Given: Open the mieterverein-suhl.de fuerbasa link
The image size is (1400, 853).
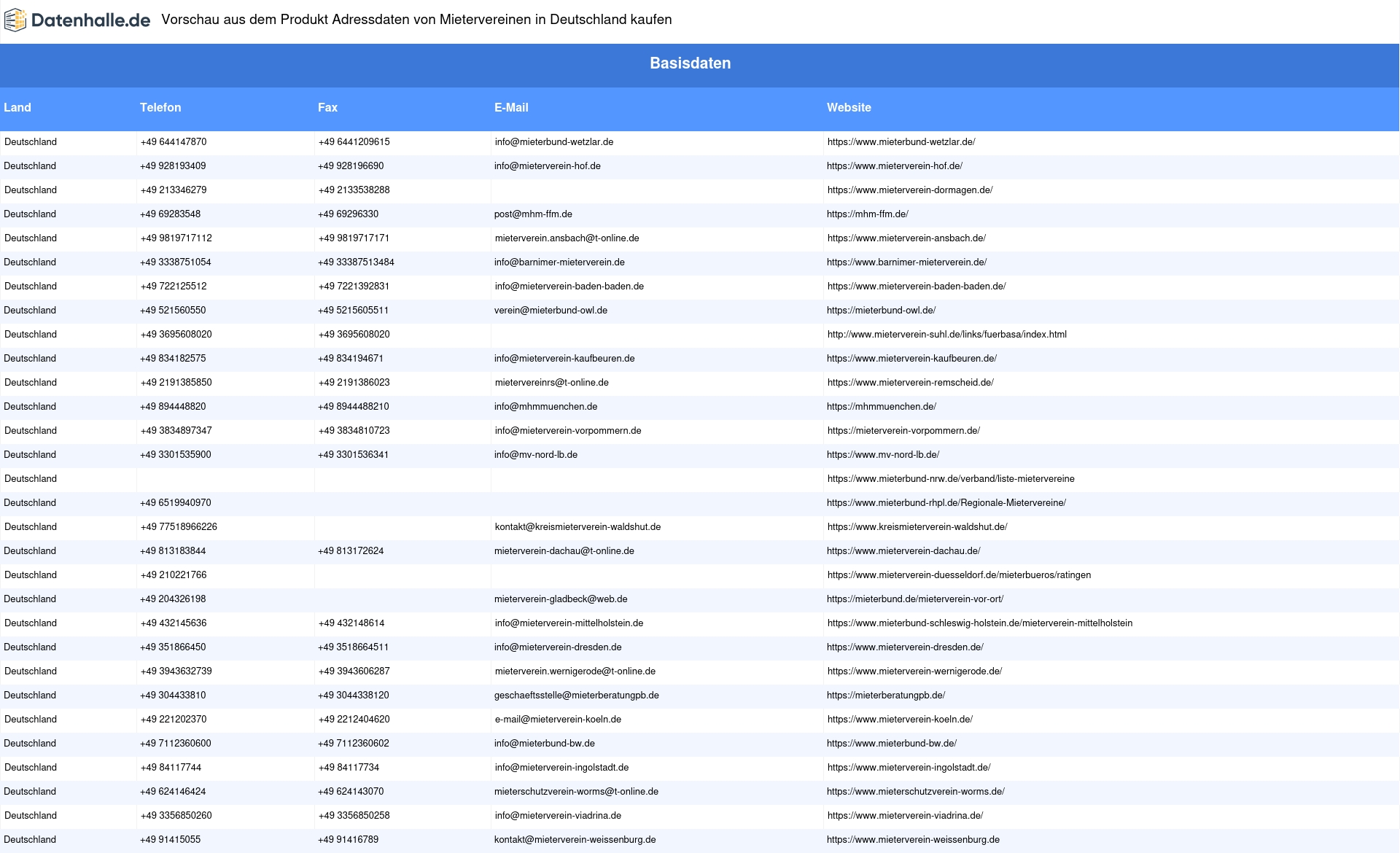Looking at the screenshot, I should pyautogui.click(x=947, y=335).
